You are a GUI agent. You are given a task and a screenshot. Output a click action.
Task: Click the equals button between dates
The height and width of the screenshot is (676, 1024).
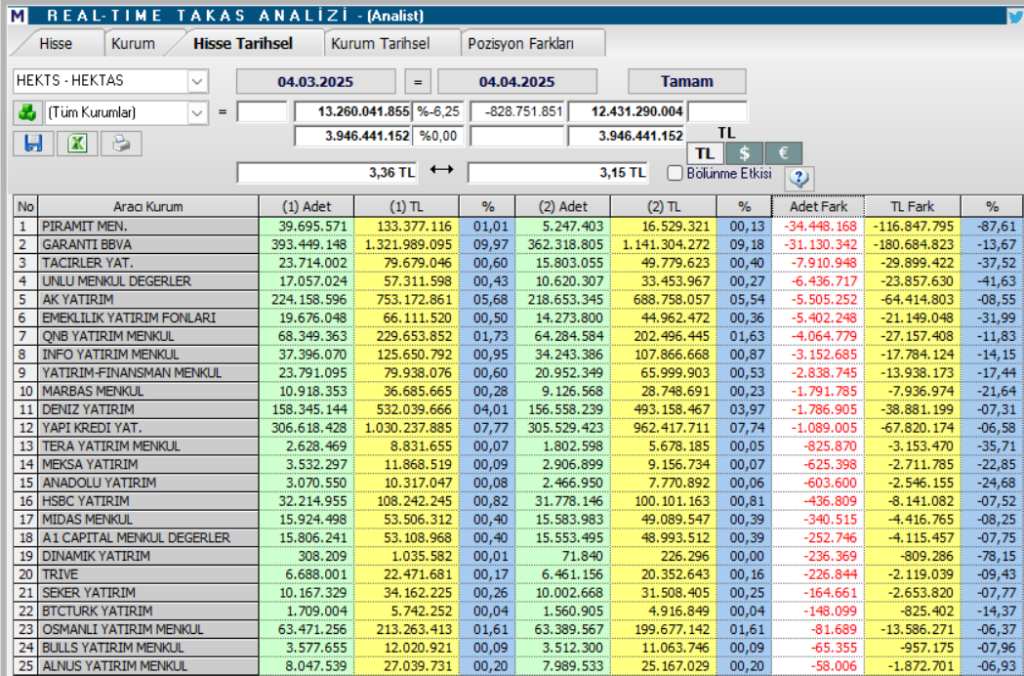[417, 82]
